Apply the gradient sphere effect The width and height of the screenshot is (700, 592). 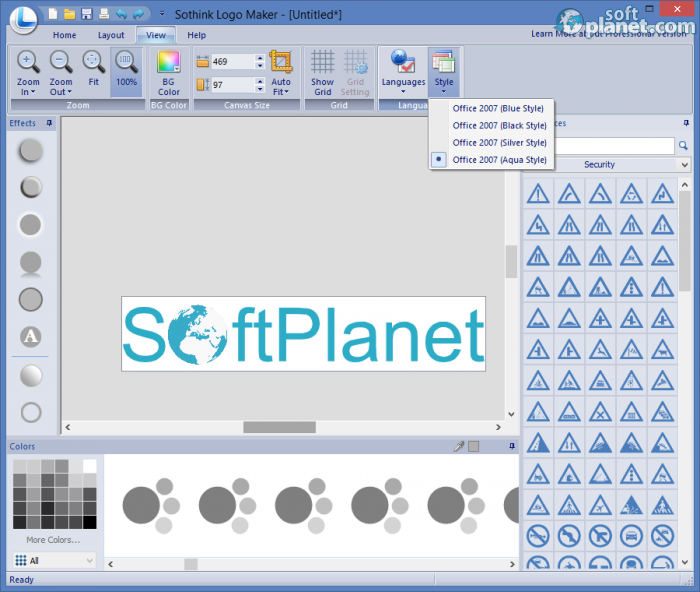(x=31, y=375)
